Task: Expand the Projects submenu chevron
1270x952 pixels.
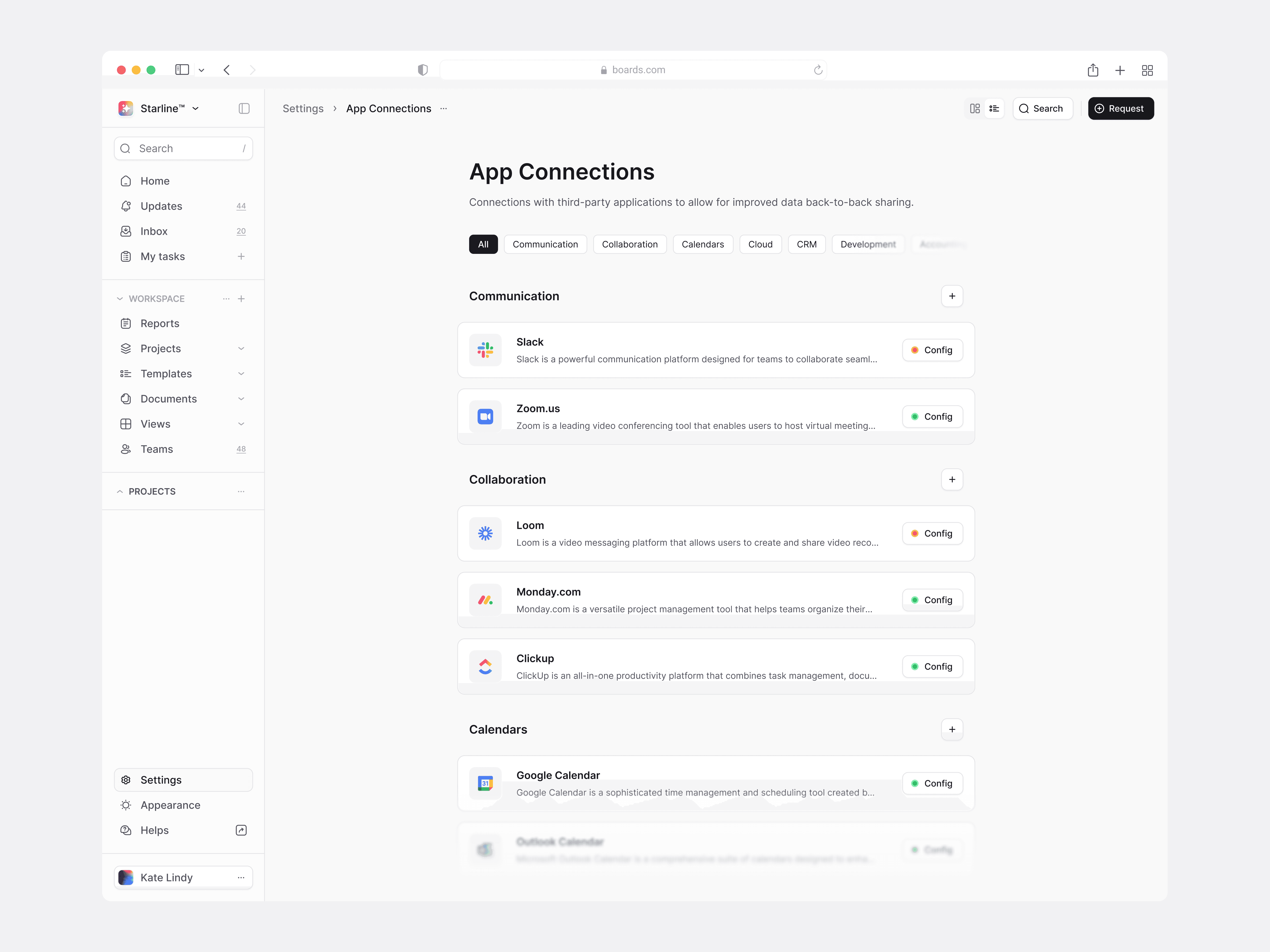Action: pyautogui.click(x=241, y=349)
